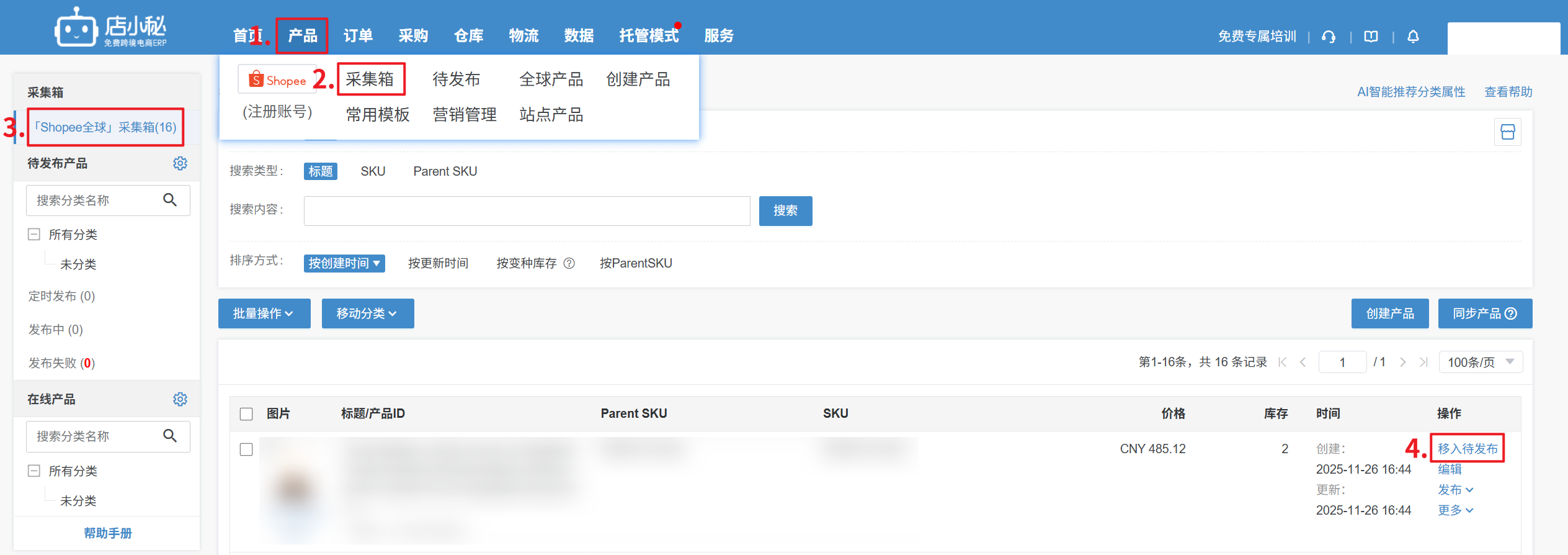Open settings gear for 在线产品
Screen dimensions: 1568x555
click(x=180, y=399)
